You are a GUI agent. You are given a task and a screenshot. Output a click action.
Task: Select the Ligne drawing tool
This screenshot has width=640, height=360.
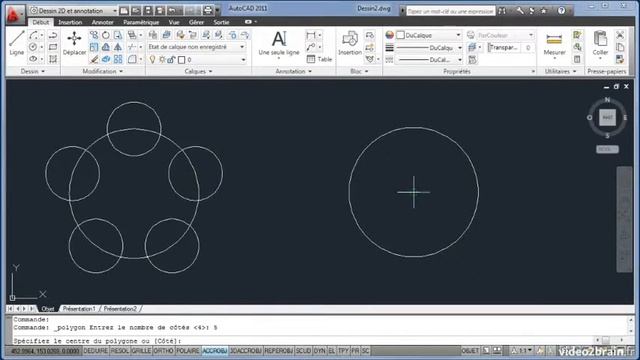pyautogui.click(x=17, y=43)
